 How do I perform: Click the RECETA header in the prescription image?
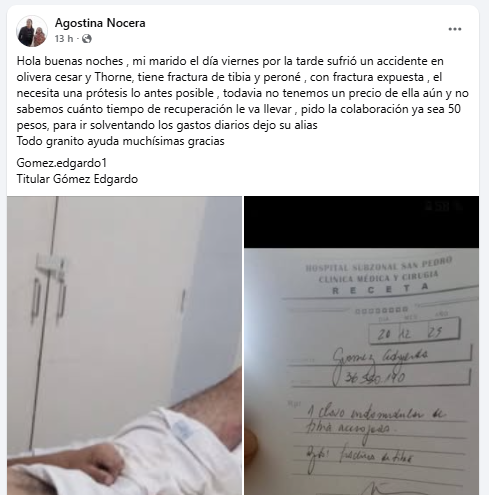point(380,290)
